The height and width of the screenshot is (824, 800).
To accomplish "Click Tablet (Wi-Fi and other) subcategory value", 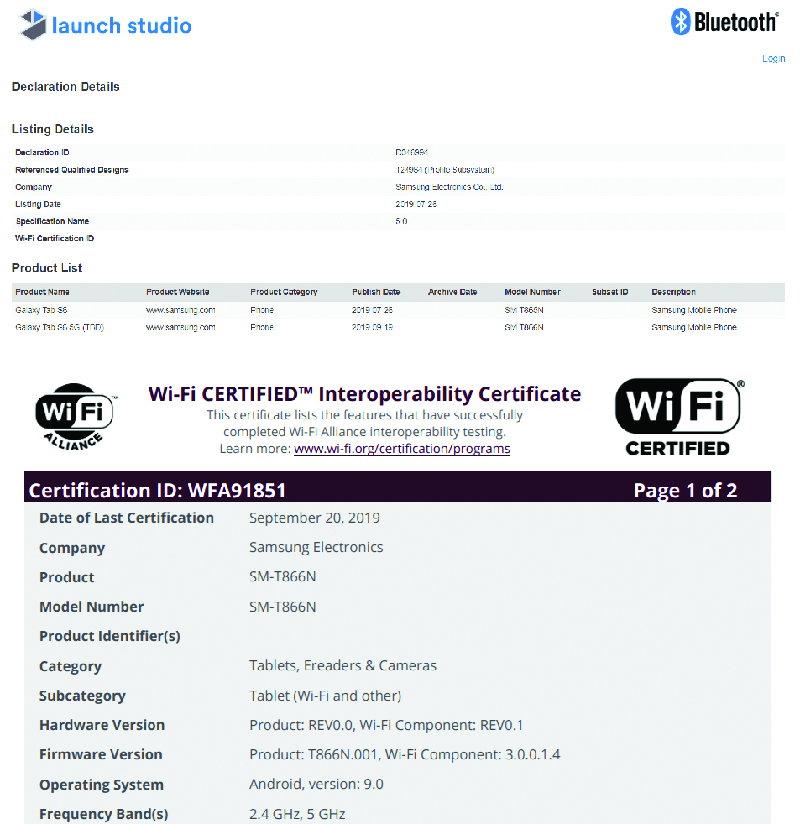I will 325,696.
